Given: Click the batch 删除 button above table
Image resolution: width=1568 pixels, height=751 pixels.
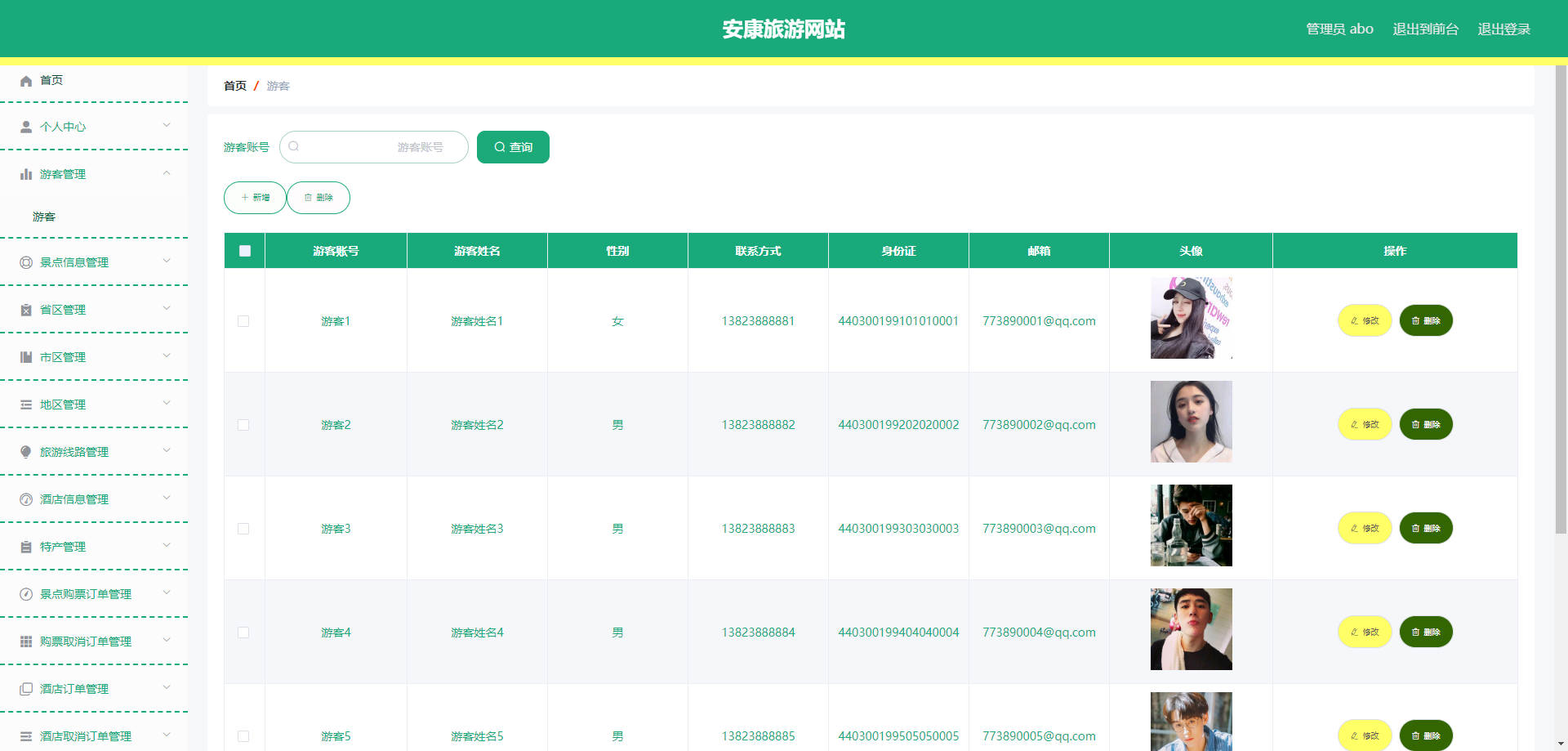Looking at the screenshot, I should (318, 198).
